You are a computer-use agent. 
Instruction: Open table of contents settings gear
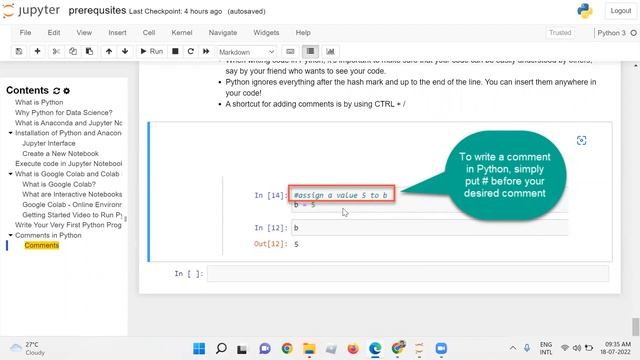tap(67, 91)
